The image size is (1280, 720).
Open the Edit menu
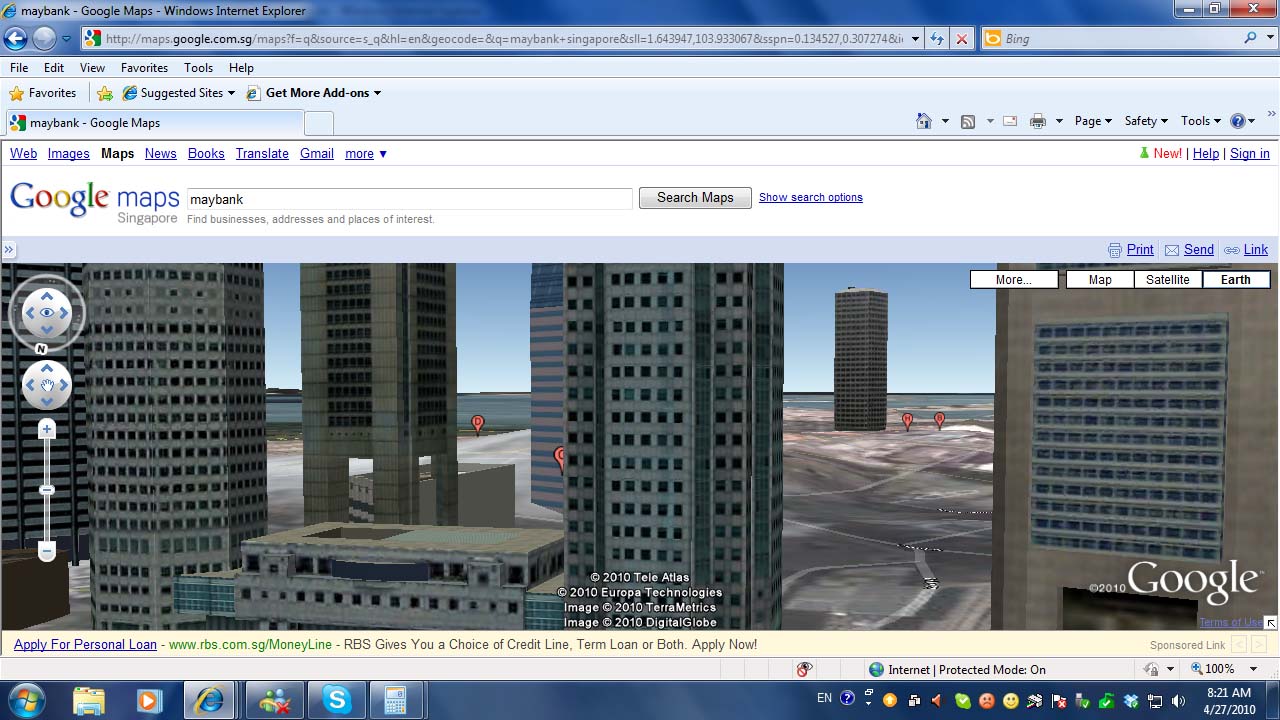[54, 67]
